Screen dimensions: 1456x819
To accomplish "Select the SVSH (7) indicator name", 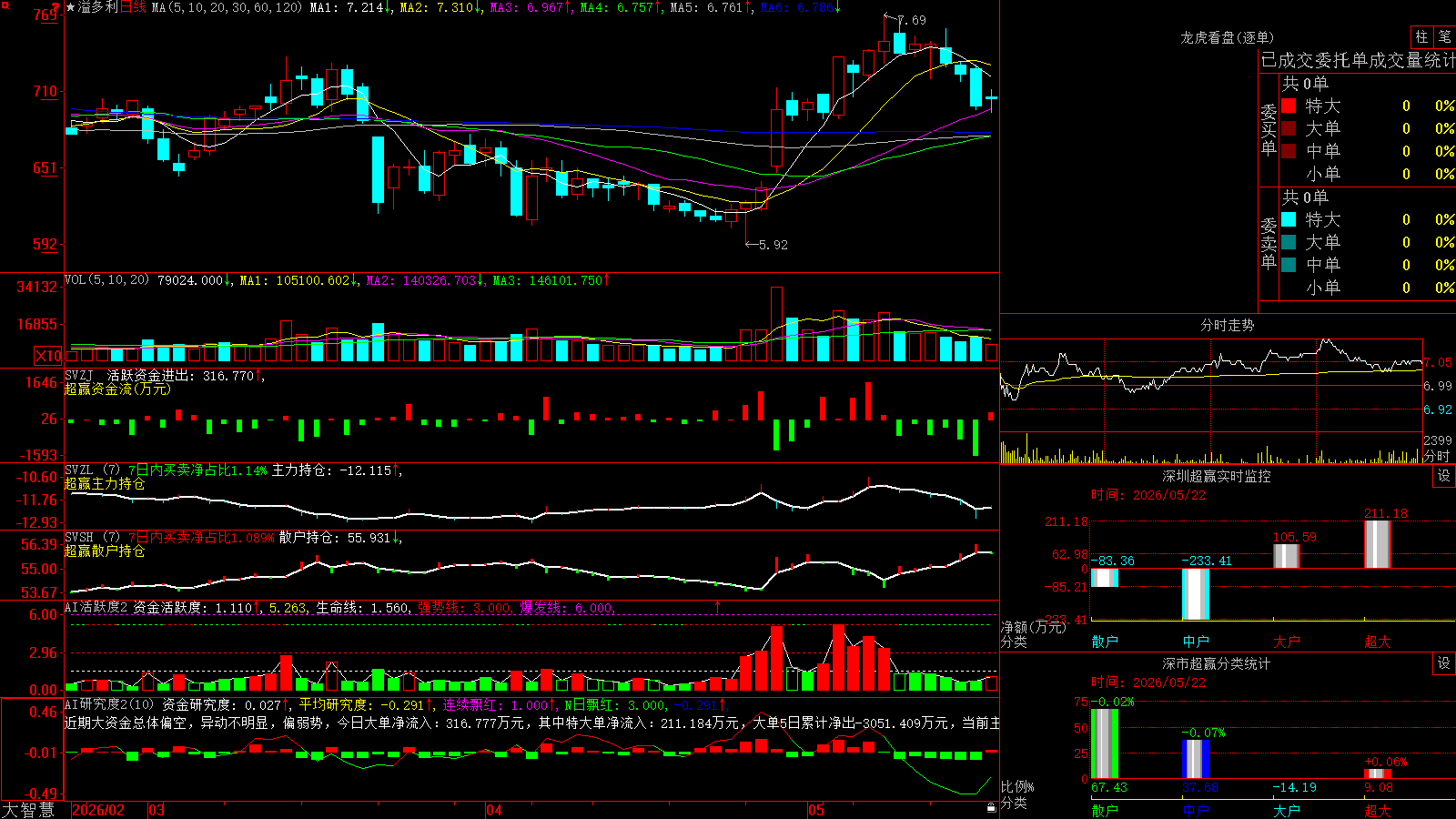I will click(x=93, y=538).
